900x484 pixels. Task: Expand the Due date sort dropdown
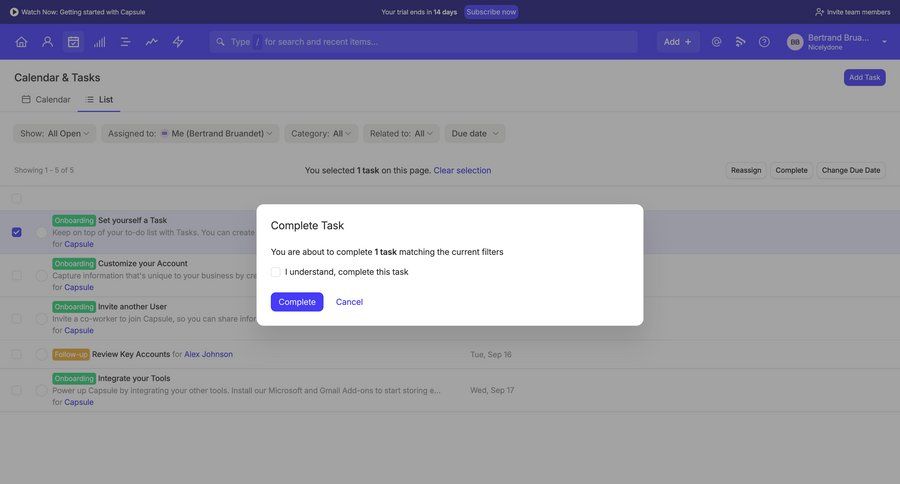(x=475, y=133)
